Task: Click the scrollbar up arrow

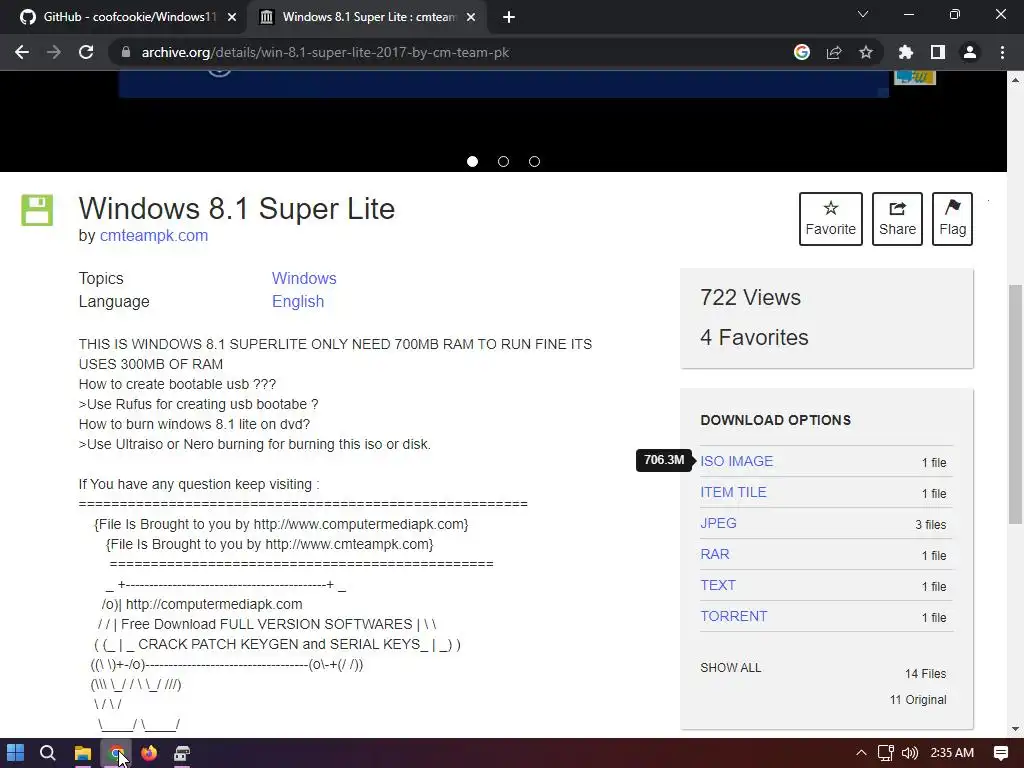Action: click(1015, 79)
